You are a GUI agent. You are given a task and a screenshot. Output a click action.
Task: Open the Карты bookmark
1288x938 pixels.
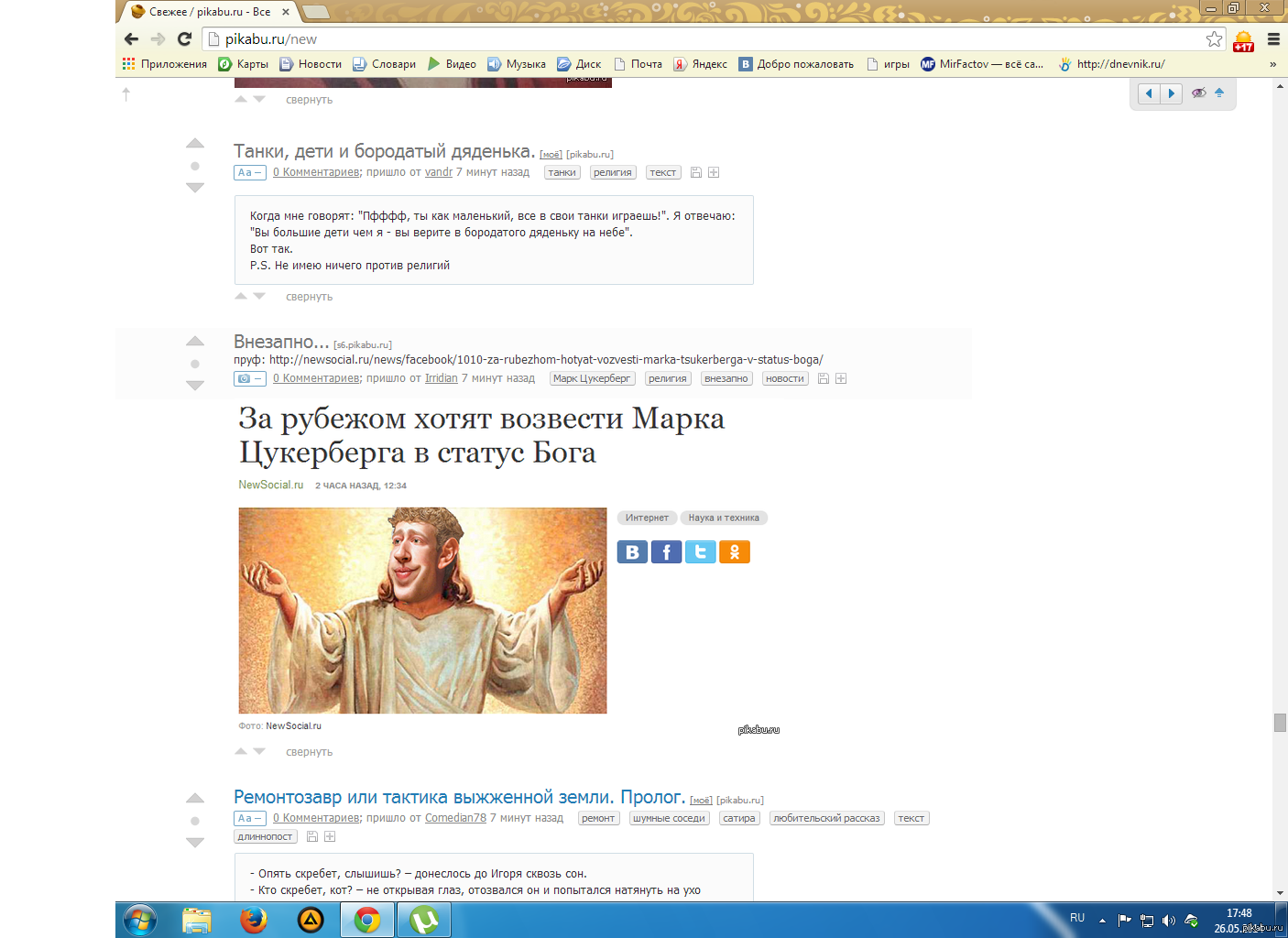tap(244, 64)
